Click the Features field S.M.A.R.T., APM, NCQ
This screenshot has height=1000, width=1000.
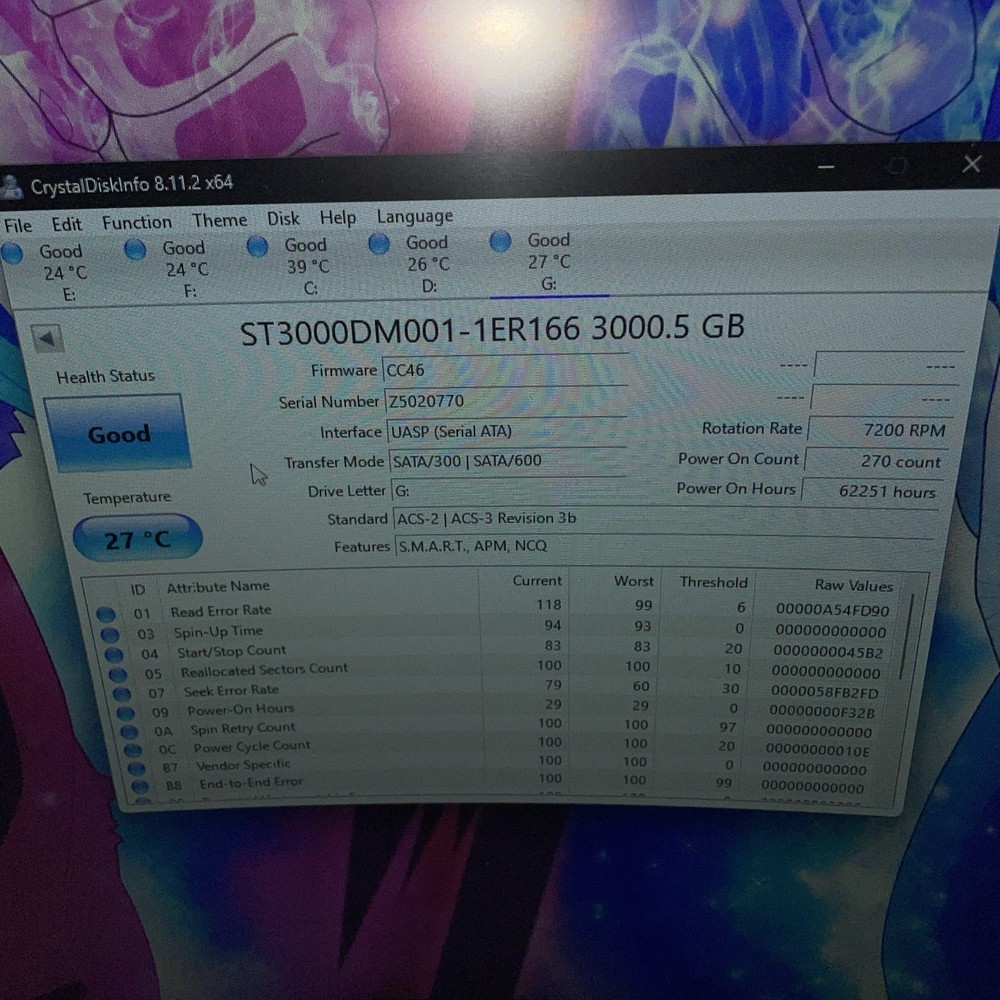(x=665, y=545)
